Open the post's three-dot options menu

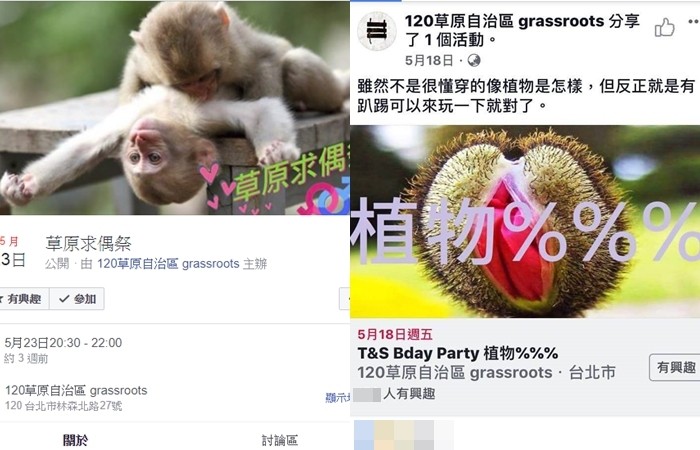(693, 21)
